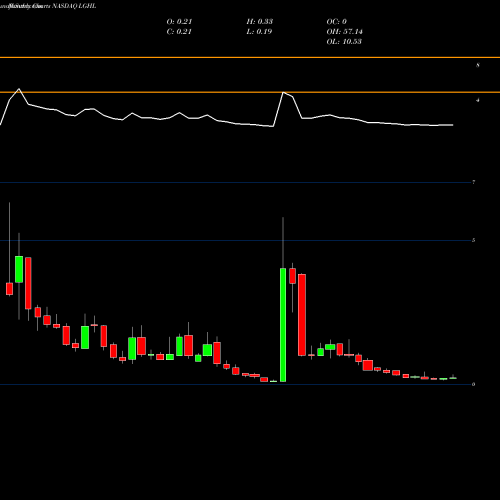
Task: Click the axis label 8 near top
Action: [x=478, y=65]
